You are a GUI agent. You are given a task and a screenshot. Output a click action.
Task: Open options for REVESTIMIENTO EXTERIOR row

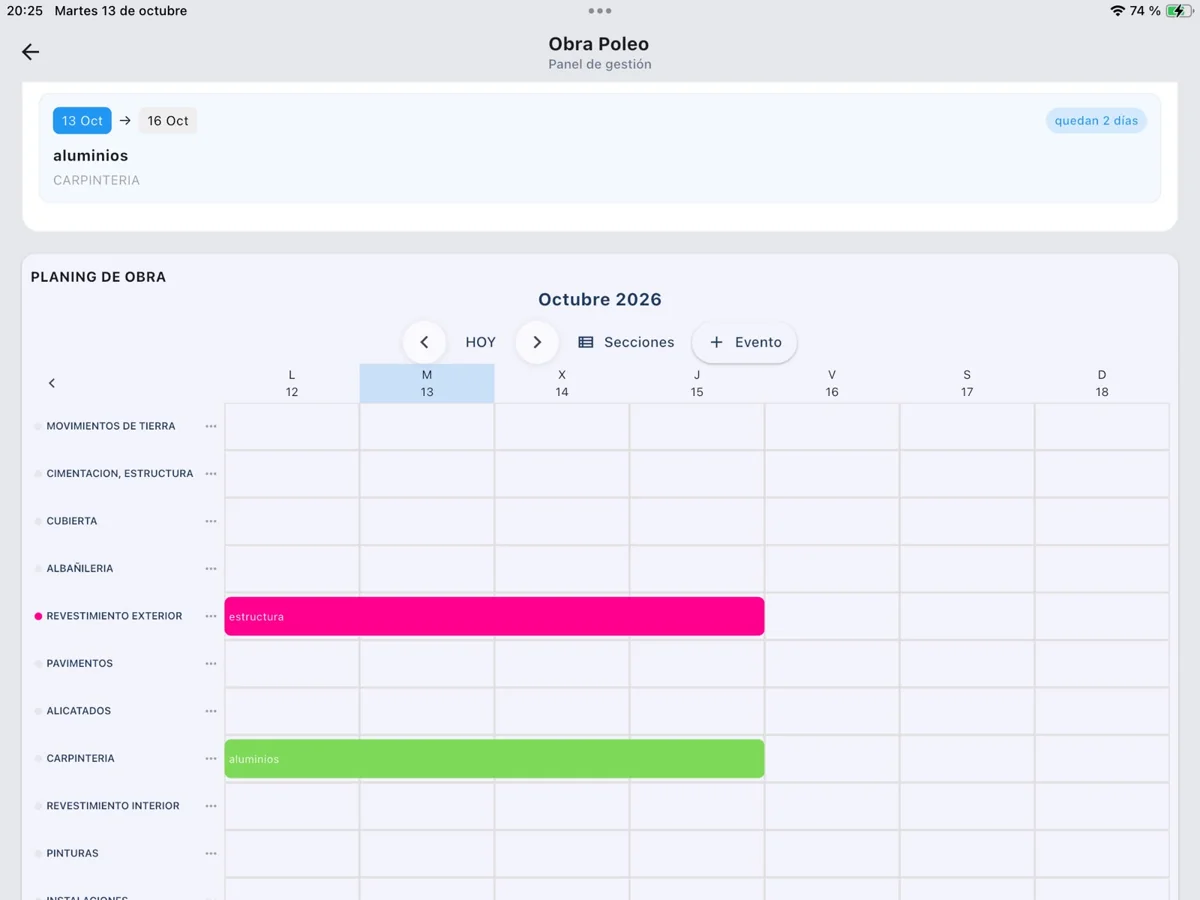(x=211, y=616)
